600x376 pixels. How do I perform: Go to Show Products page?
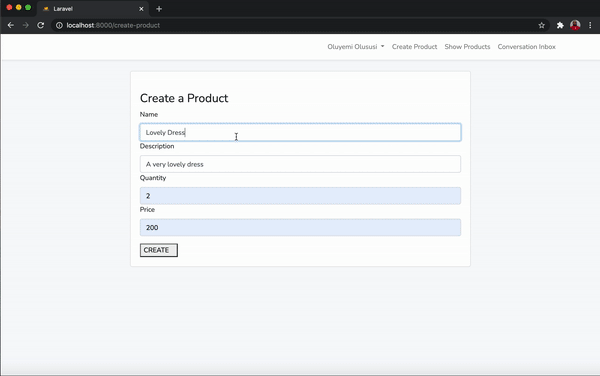click(x=467, y=47)
